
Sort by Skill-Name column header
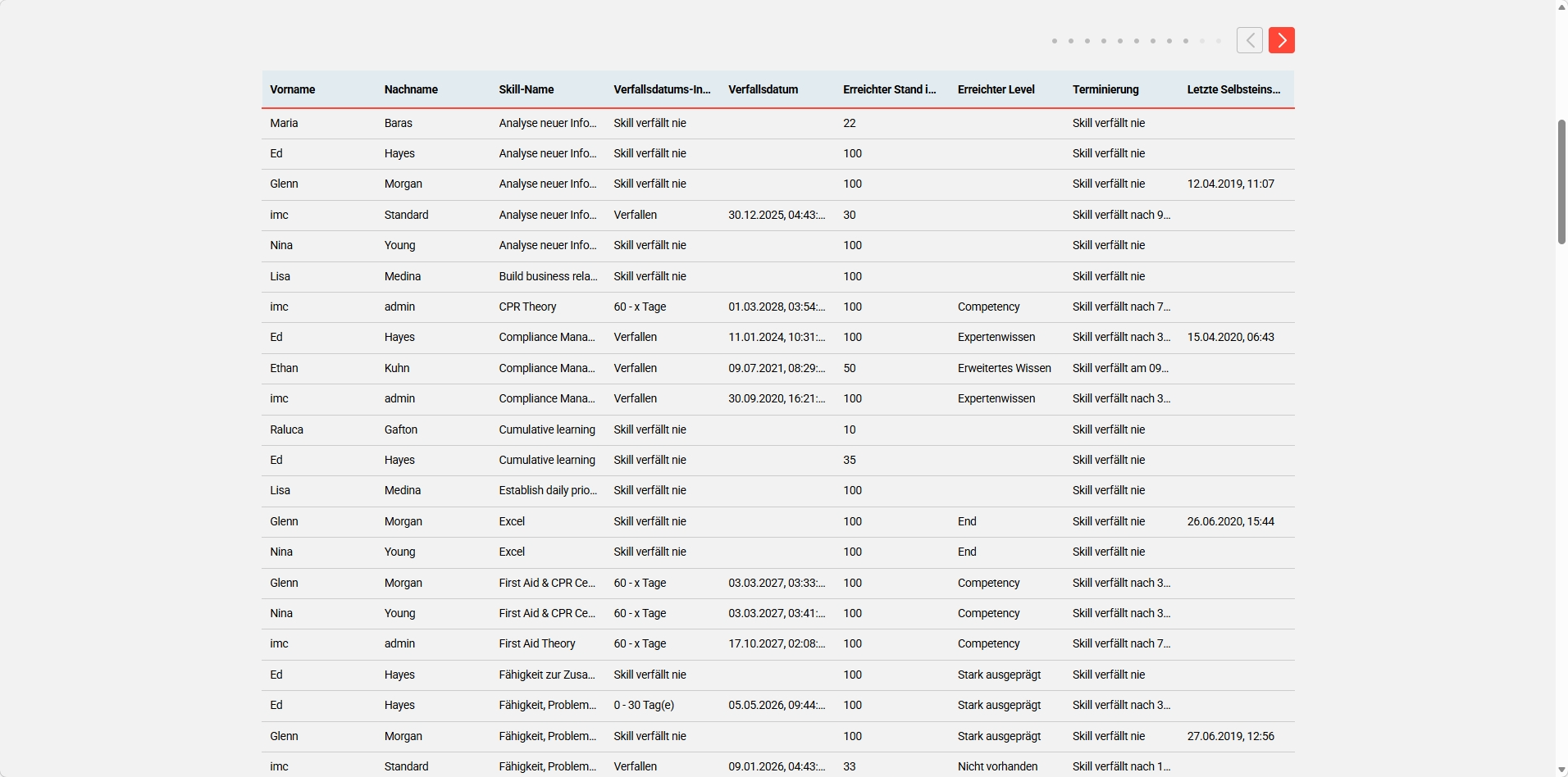pyautogui.click(x=526, y=89)
